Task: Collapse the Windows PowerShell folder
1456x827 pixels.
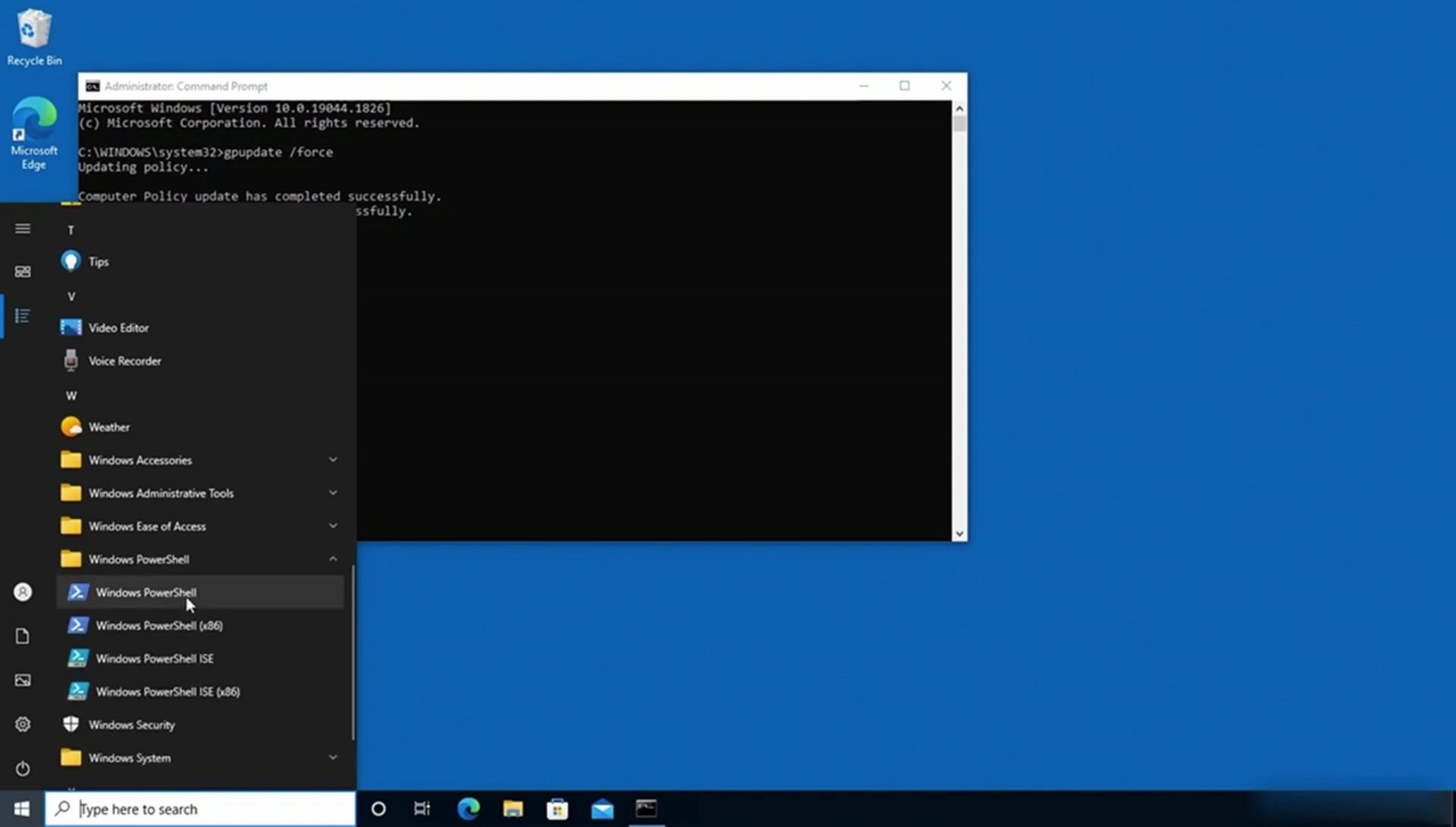Action: coord(200,559)
